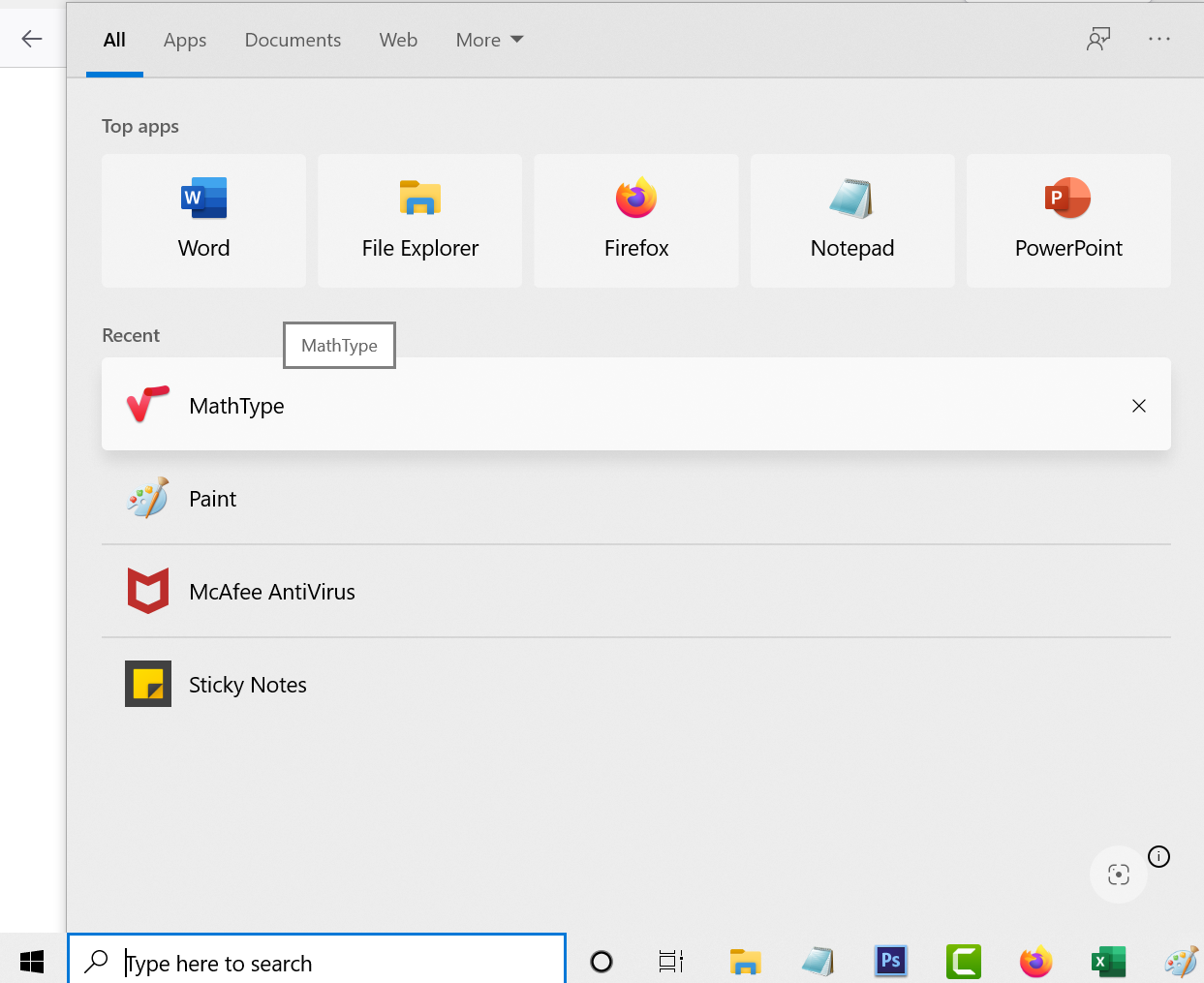Screen dimensions: 1204x983
Task: Launch File Explorer from Top apps
Action: point(419,221)
